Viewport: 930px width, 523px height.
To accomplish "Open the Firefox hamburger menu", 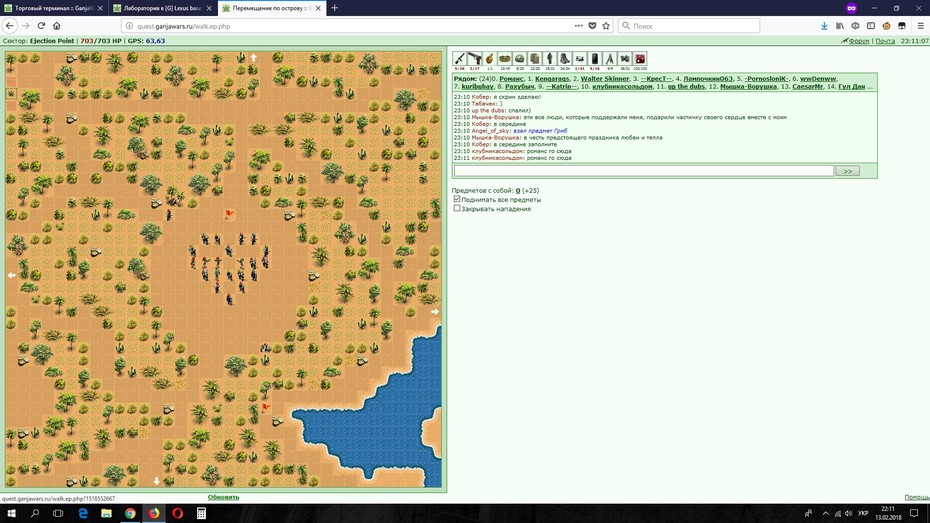I will [920, 25].
